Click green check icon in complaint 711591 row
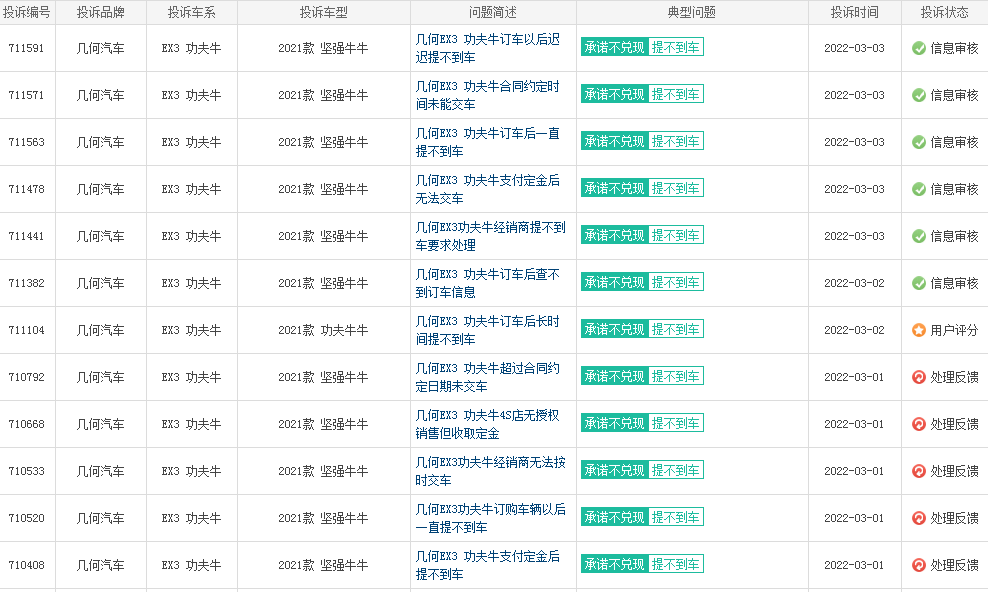 [918, 48]
